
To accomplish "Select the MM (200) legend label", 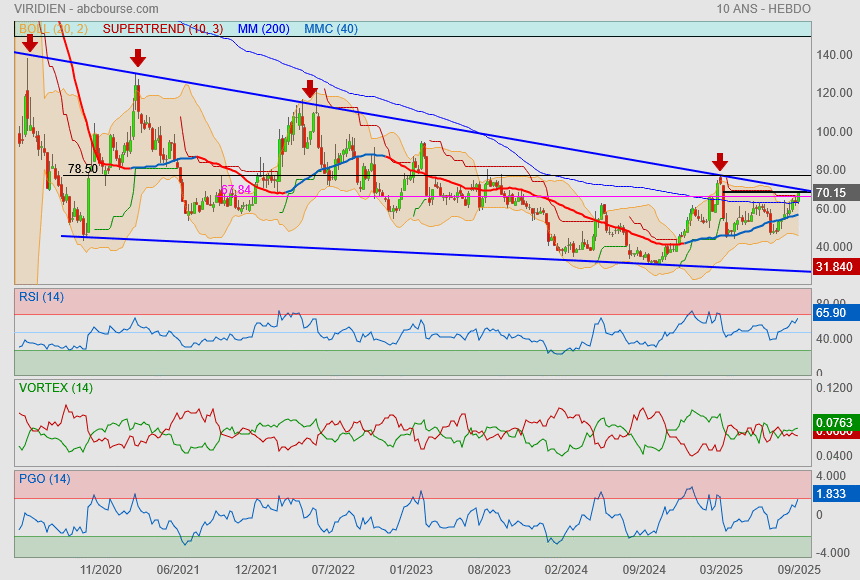I will pyautogui.click(x=263, y=29).
